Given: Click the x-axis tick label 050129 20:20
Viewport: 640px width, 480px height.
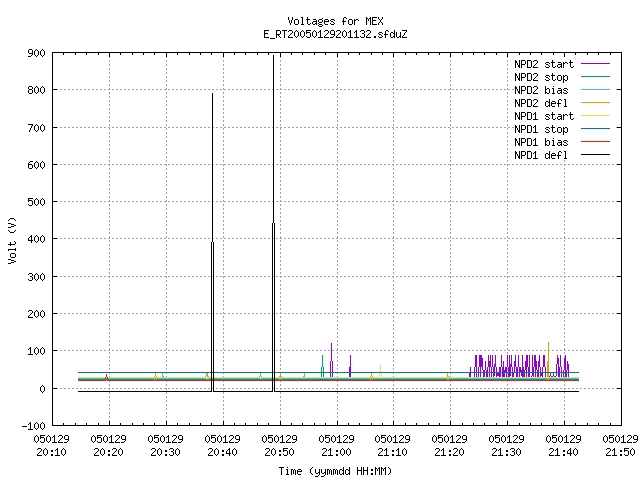Looking at the screenshot, I should click(x=109, y=446).
